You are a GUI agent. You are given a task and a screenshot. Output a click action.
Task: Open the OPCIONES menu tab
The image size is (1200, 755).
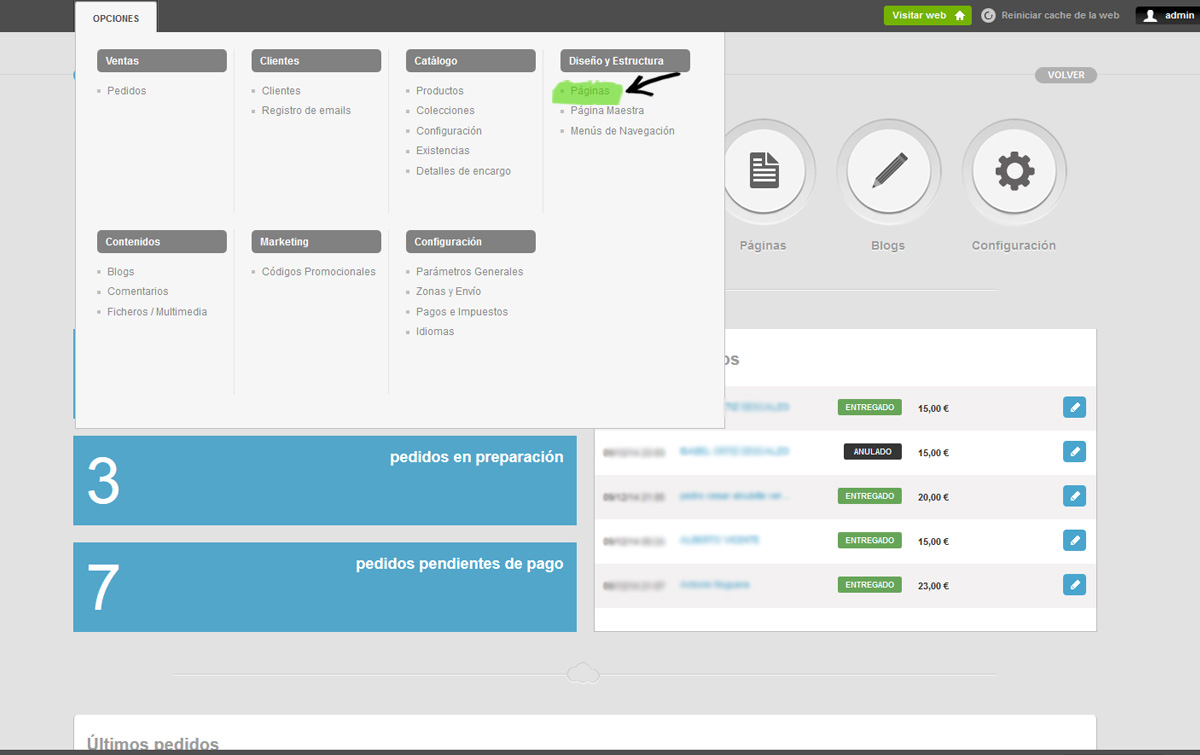[116, 18]
